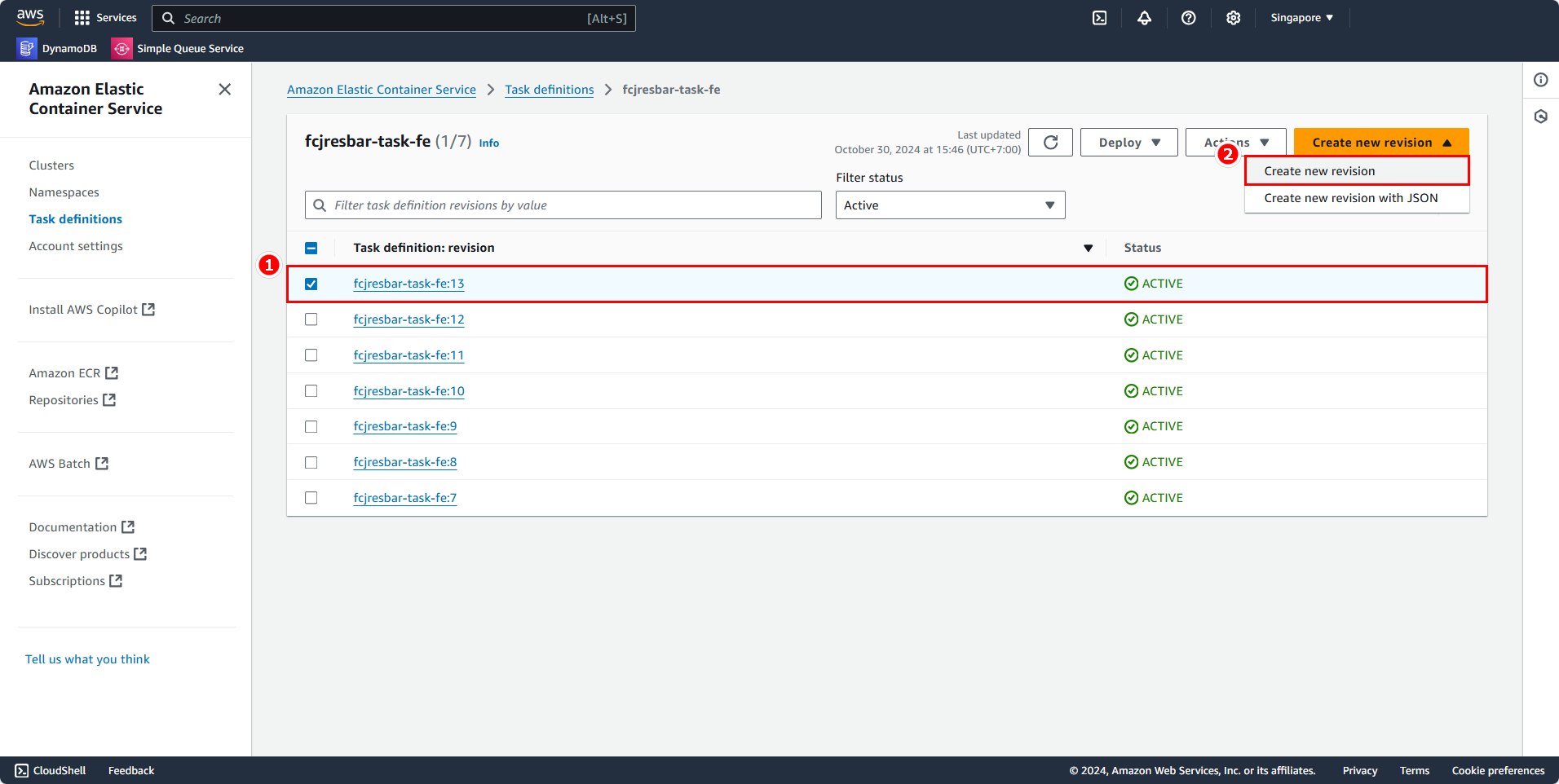1559x784 pixels.
Task: Collapse the orange Create new revision dropdown
Action: [x=1381, y=143]
